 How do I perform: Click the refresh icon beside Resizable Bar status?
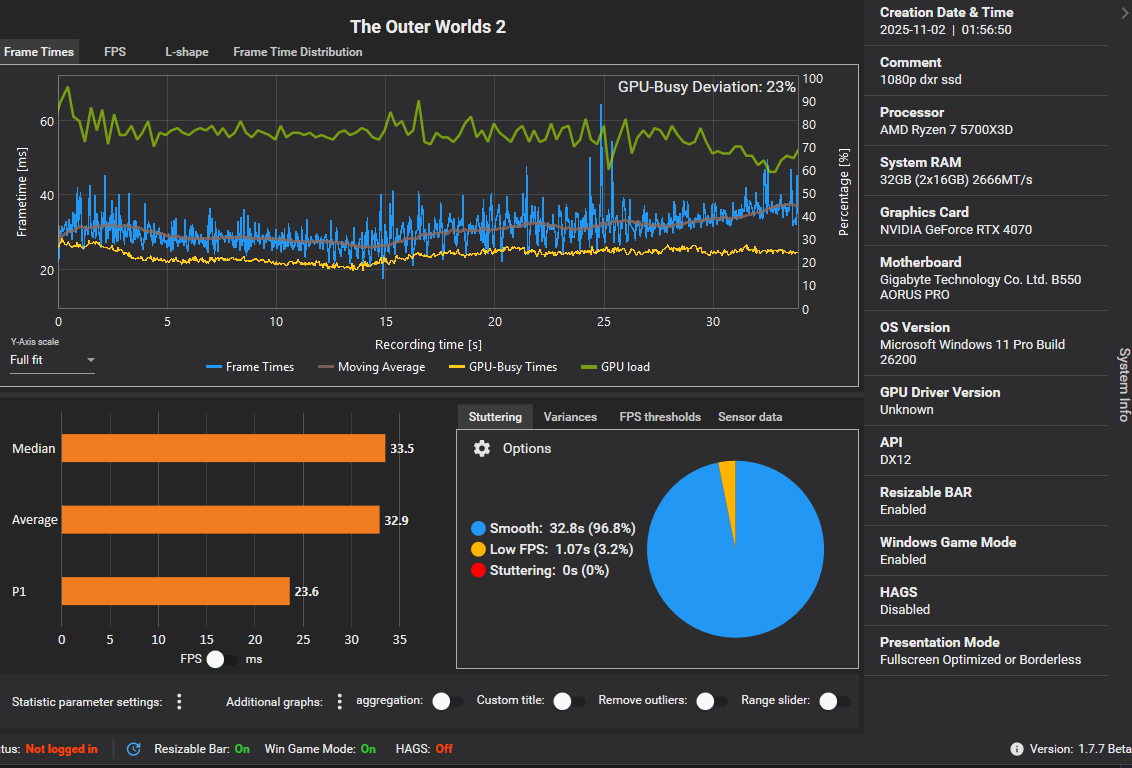pyautogui.click(x=134, y=749)
